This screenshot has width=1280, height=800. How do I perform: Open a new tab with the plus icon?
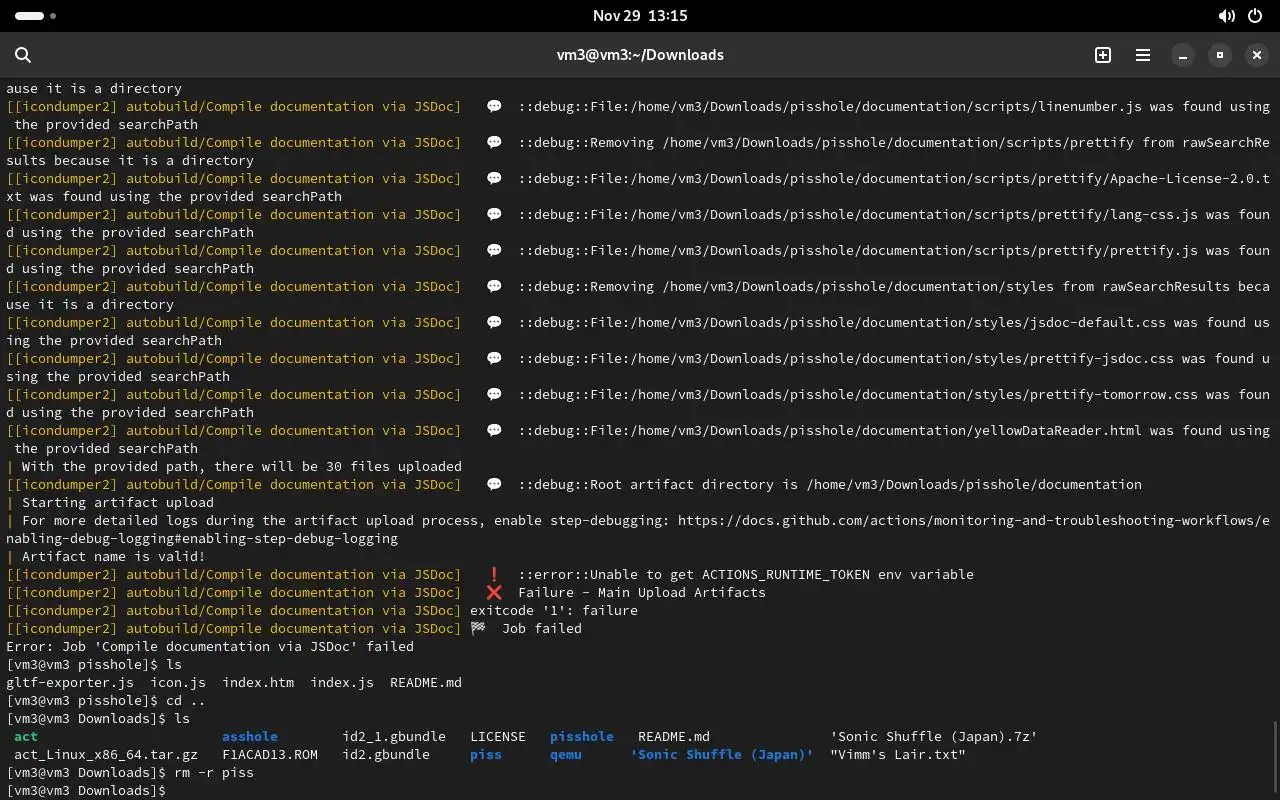(1103, 55)
